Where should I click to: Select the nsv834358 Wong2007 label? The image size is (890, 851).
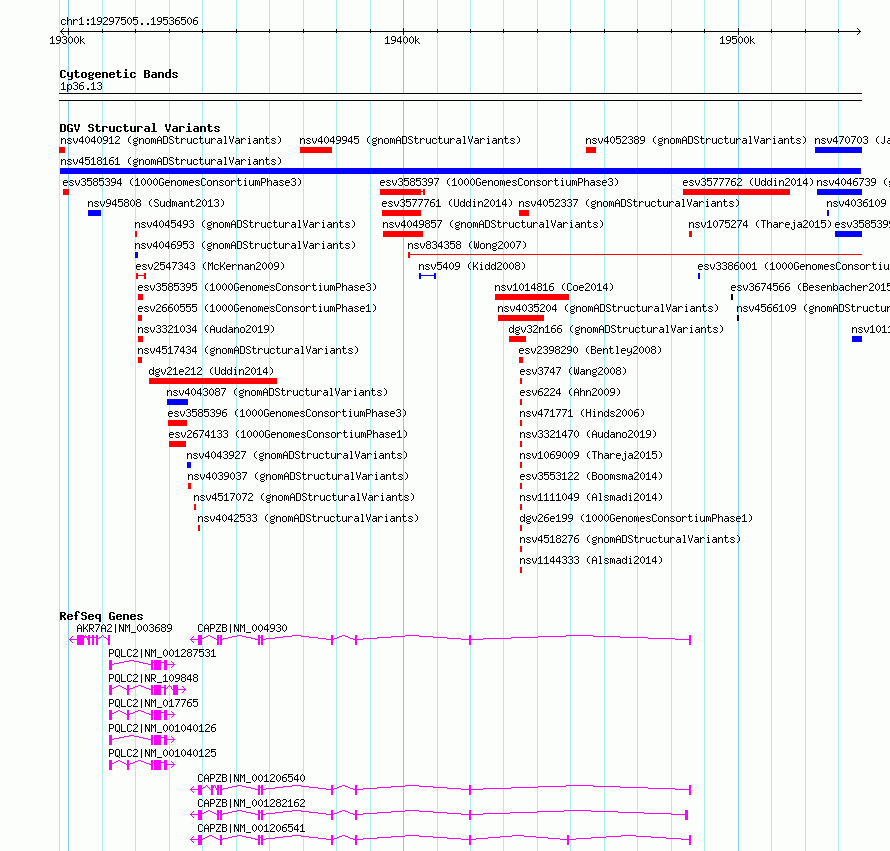pyautogui.click(x=467, y=245)
